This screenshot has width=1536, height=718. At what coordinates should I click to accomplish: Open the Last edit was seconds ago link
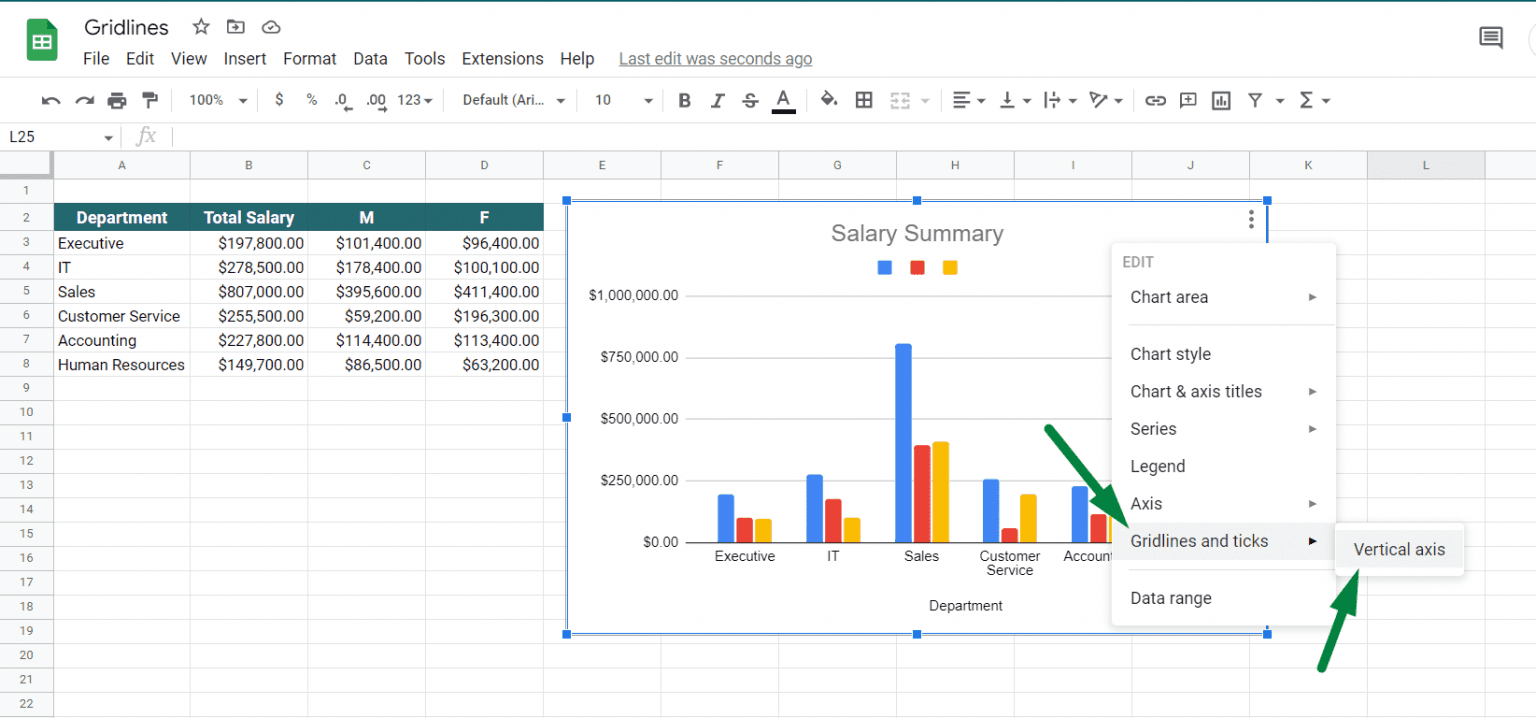coord(715,58)
